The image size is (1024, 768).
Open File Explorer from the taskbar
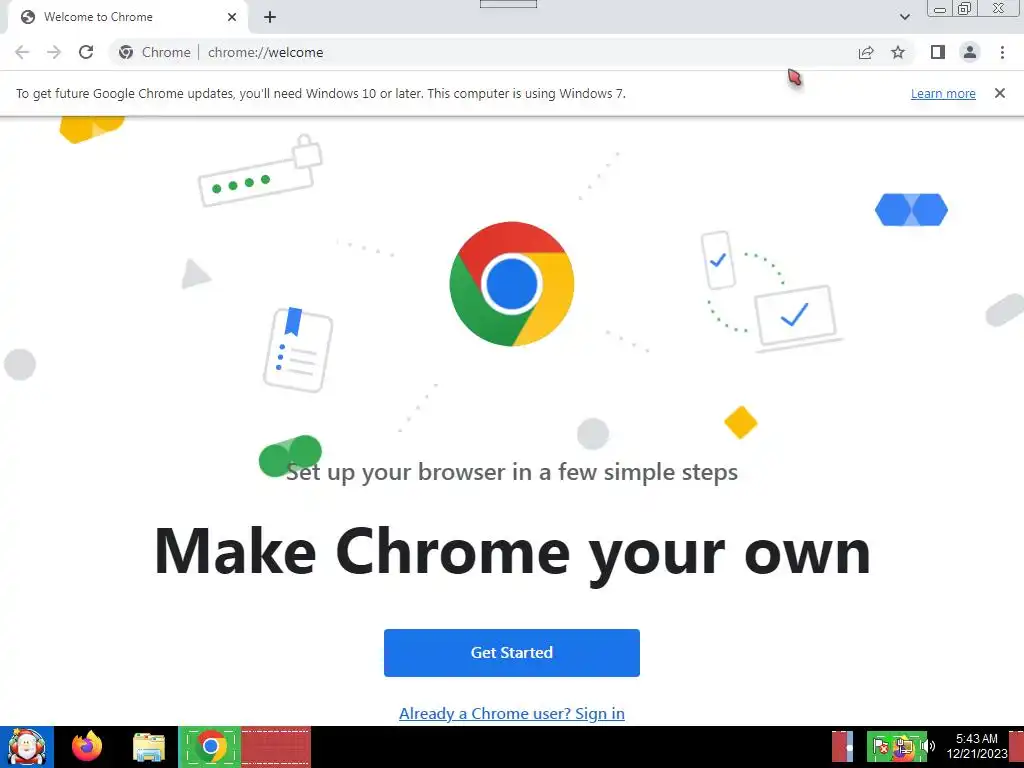click(x=149, y=747)
